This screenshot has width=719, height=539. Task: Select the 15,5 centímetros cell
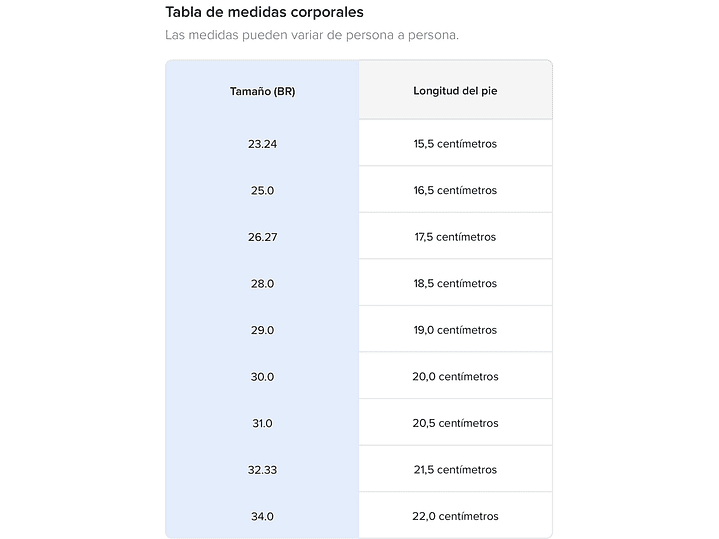tap(455, 144)
